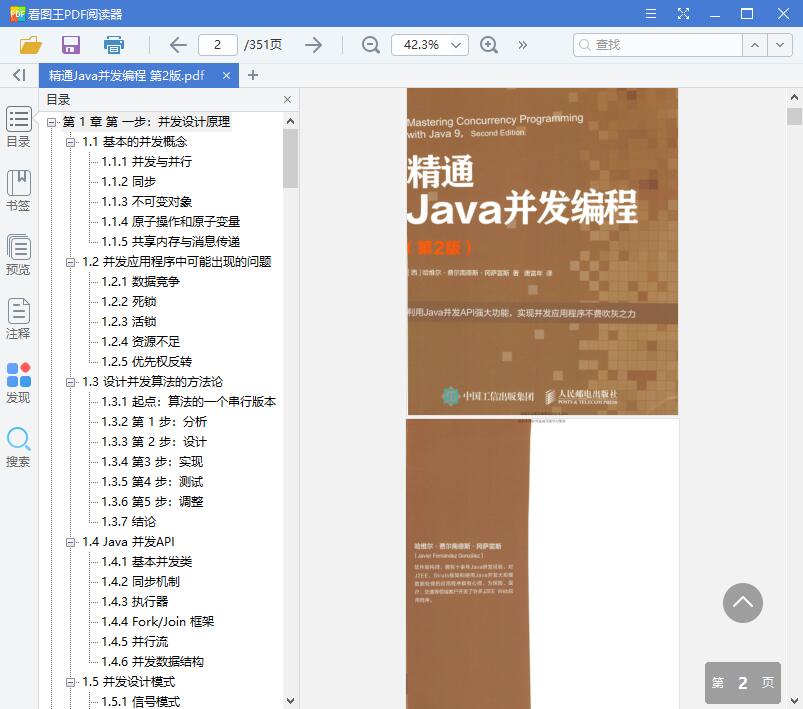The width and height of the screenshot is (803, 709).
Task: Open the 搜索 search panel
Action: [18, 447]
